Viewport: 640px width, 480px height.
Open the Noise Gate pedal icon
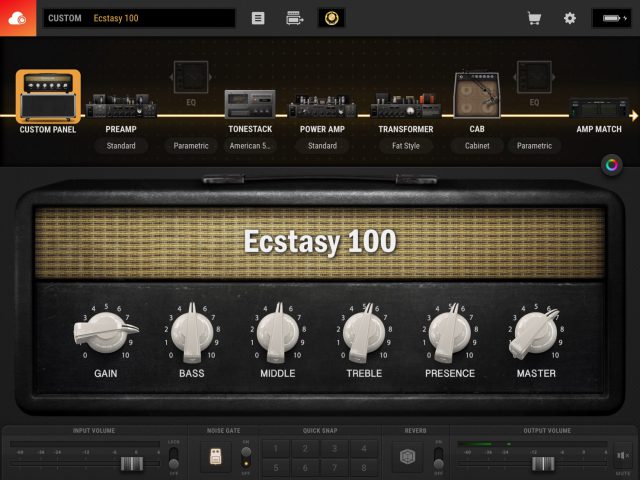tap(216, 457)
